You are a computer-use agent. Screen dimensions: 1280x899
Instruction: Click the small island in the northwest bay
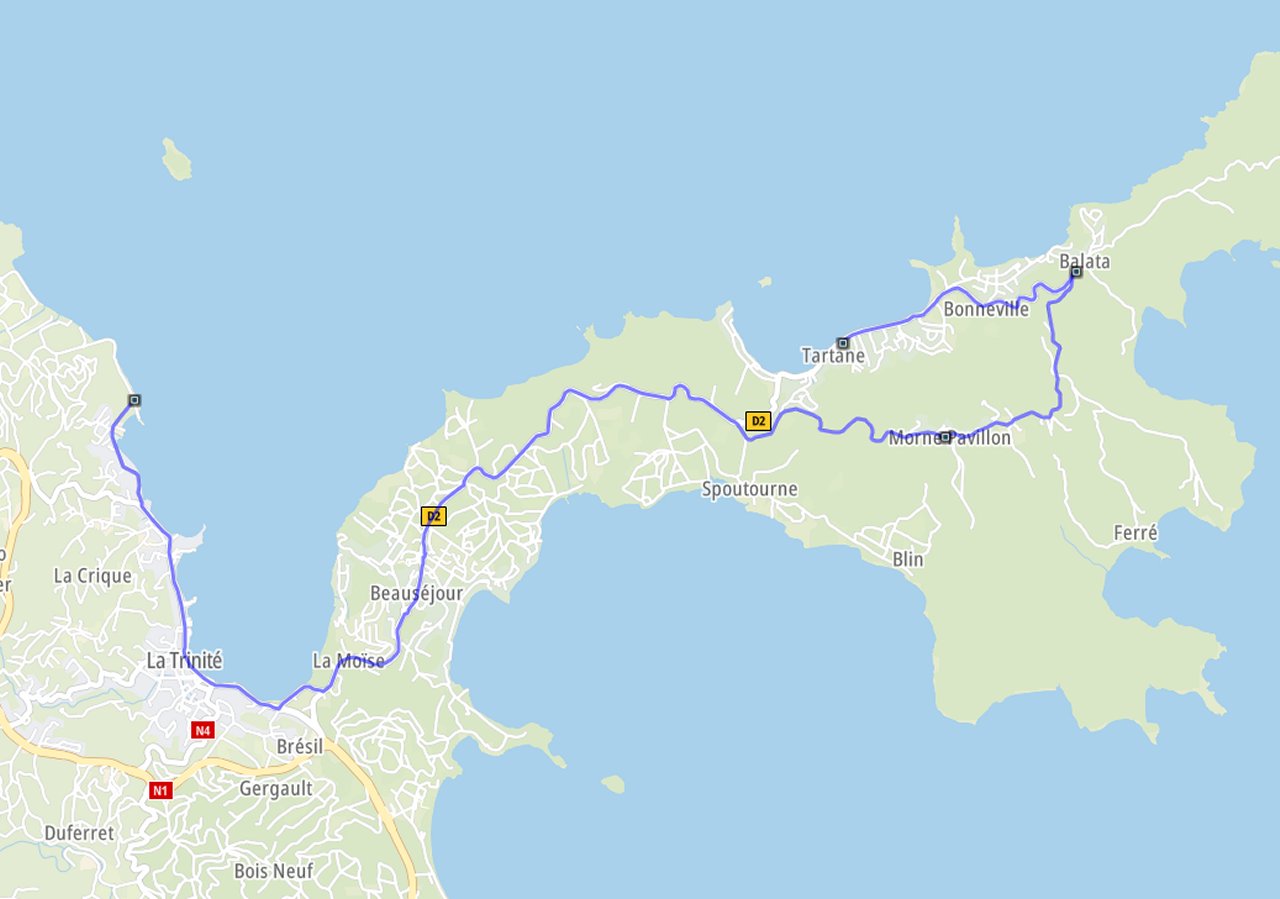coord(176,160)
